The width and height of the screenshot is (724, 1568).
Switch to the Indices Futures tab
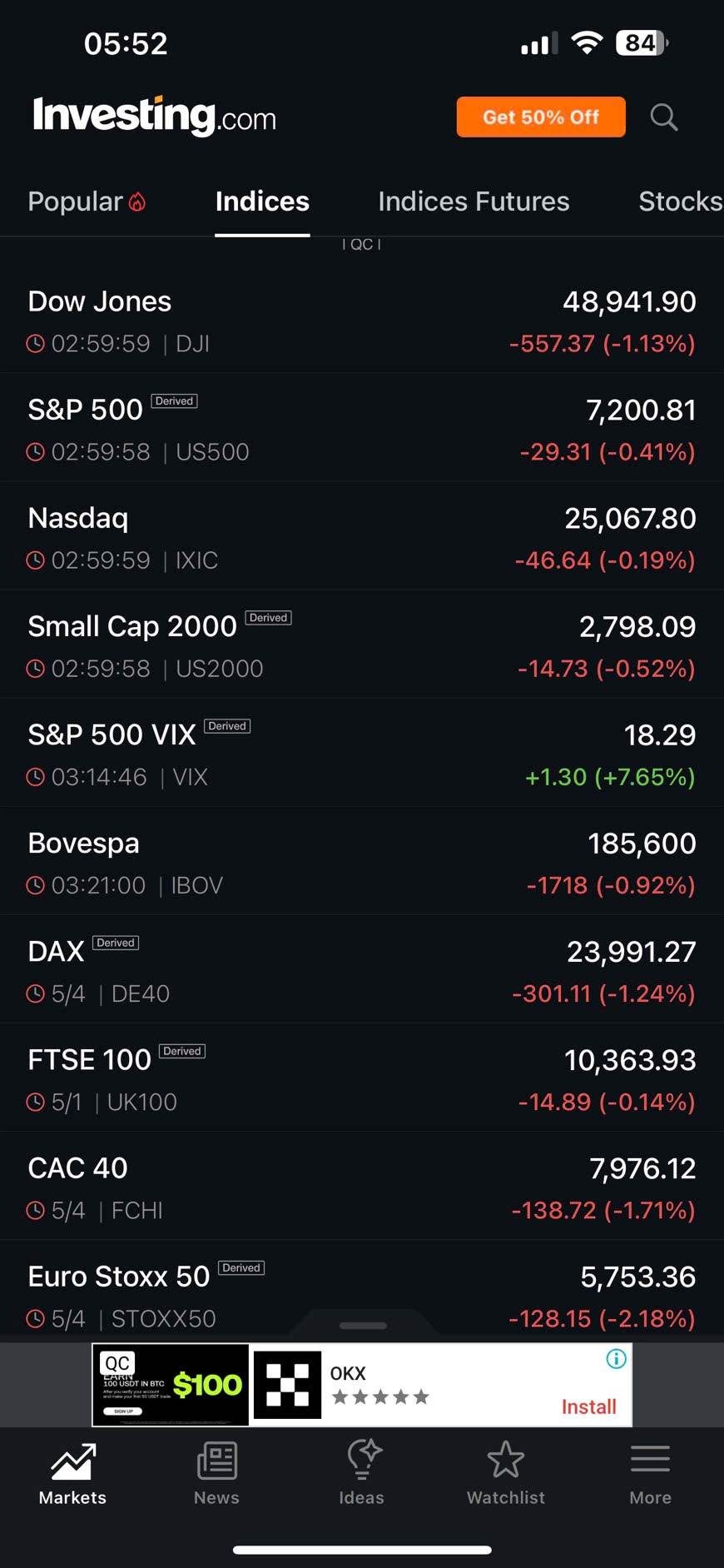474,202
